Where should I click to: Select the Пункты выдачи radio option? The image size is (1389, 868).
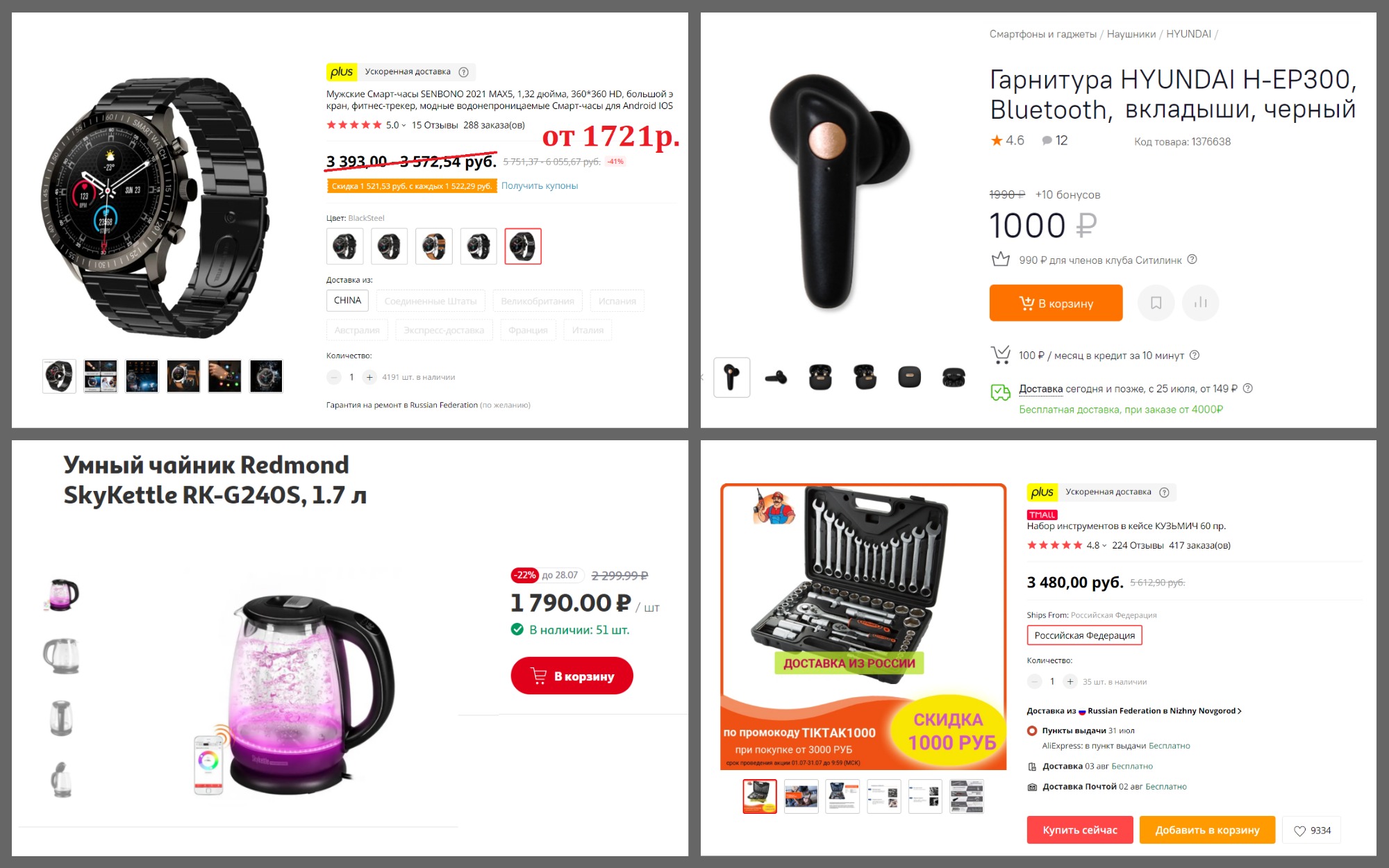click(1032, 731)
